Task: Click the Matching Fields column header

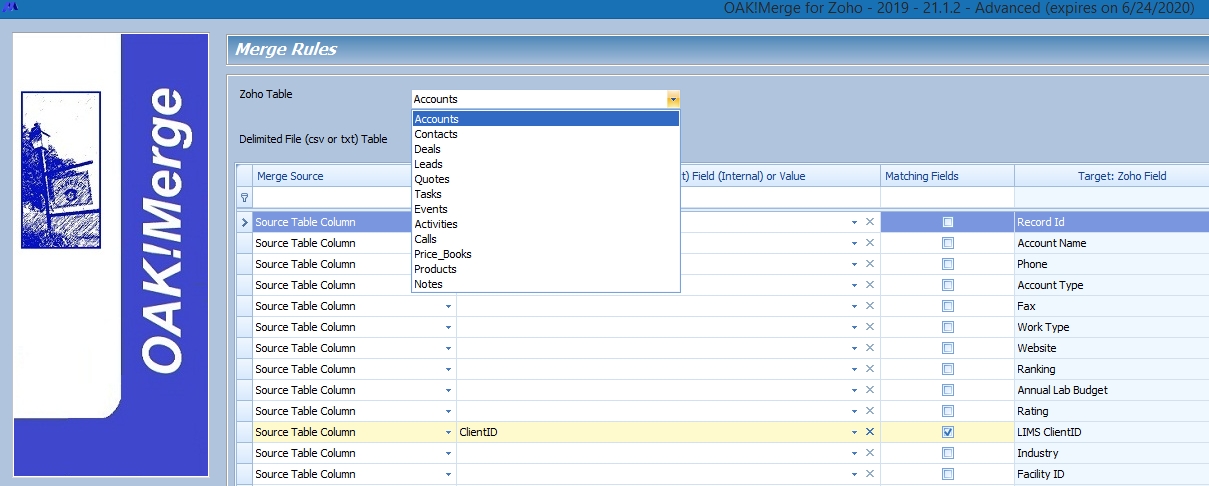Action: click(946, 176)
